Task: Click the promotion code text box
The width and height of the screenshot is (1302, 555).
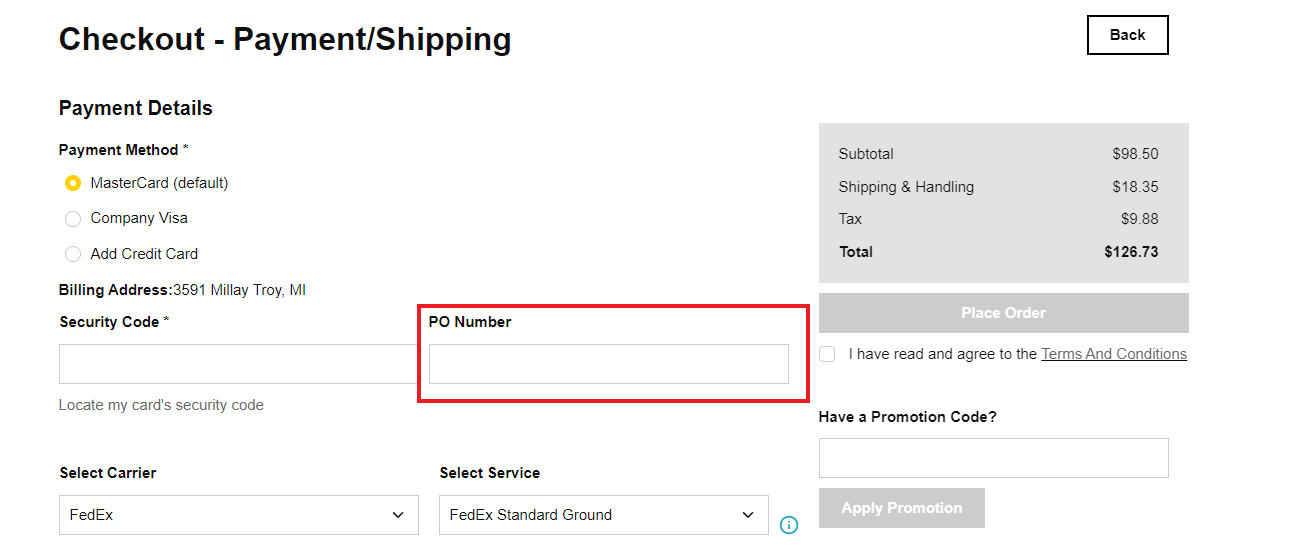Action: pos(993,458)
